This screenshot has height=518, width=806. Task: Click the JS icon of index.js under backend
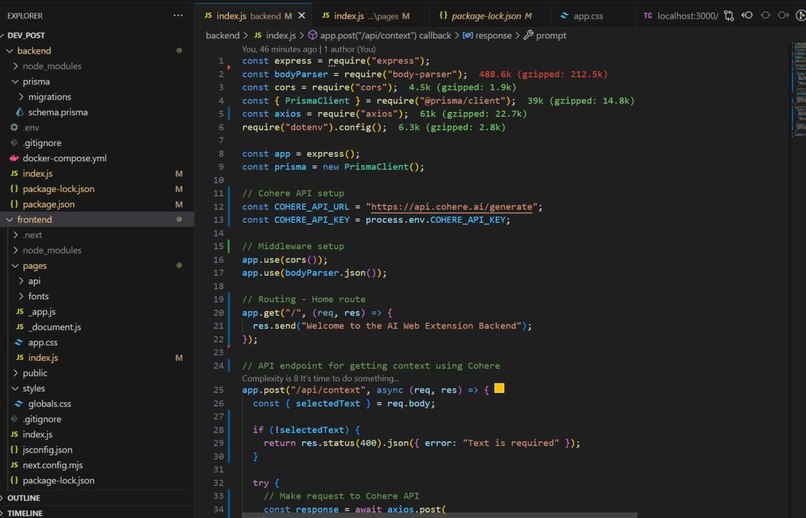(14, 174)
